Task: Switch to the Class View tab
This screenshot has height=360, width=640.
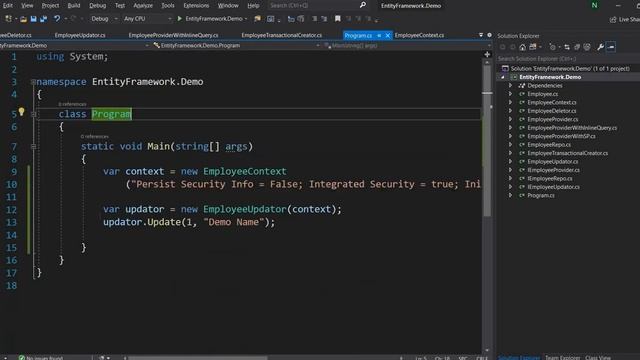Action: [598, 358]
